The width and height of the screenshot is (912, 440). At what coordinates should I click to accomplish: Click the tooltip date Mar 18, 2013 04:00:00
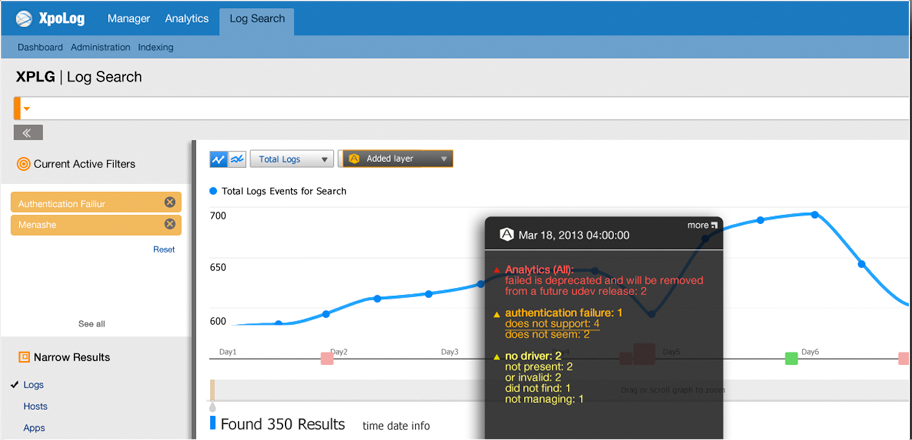573,235
